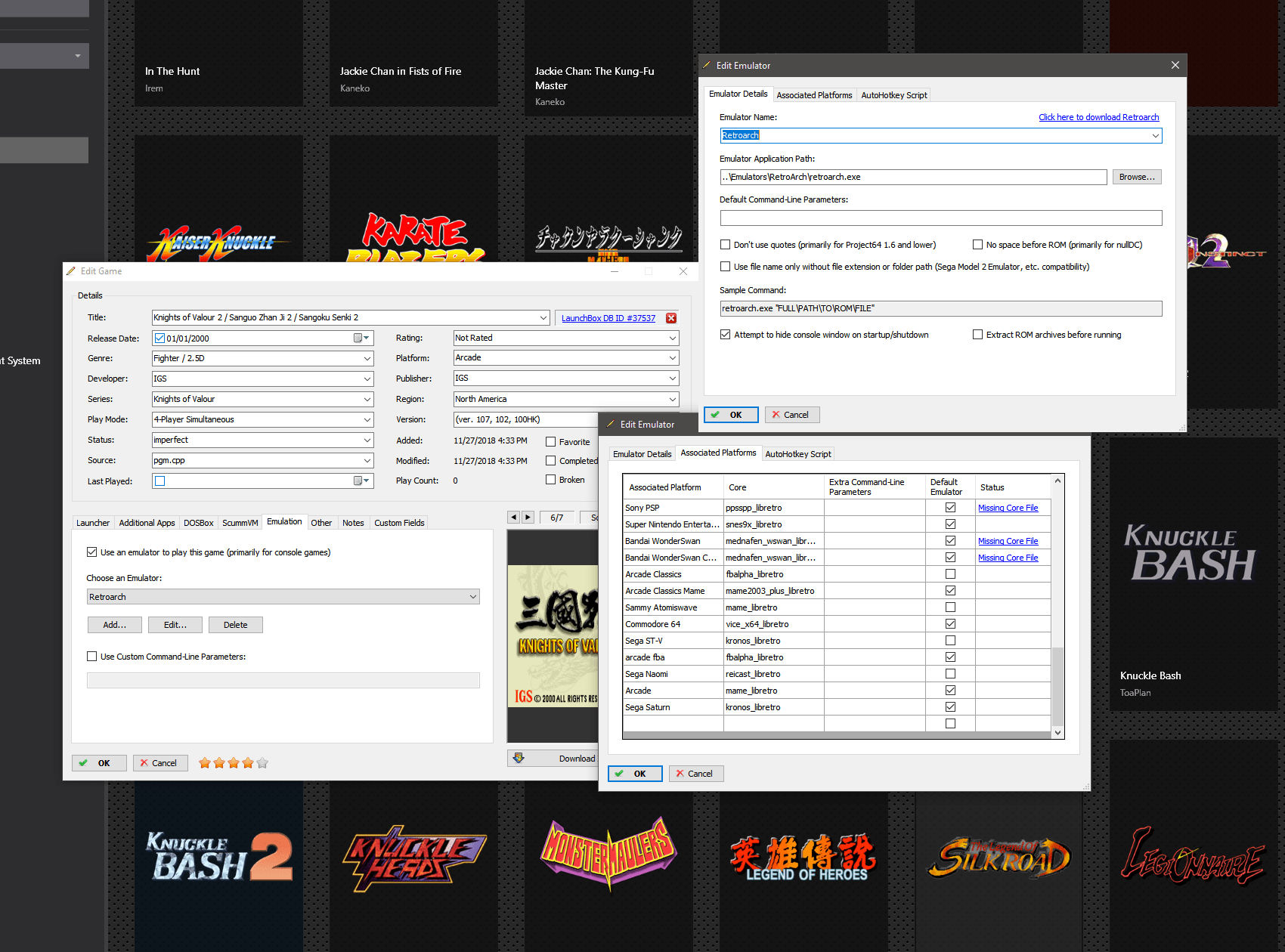Open the Last Played calendar picker

[x=361, y=481]
